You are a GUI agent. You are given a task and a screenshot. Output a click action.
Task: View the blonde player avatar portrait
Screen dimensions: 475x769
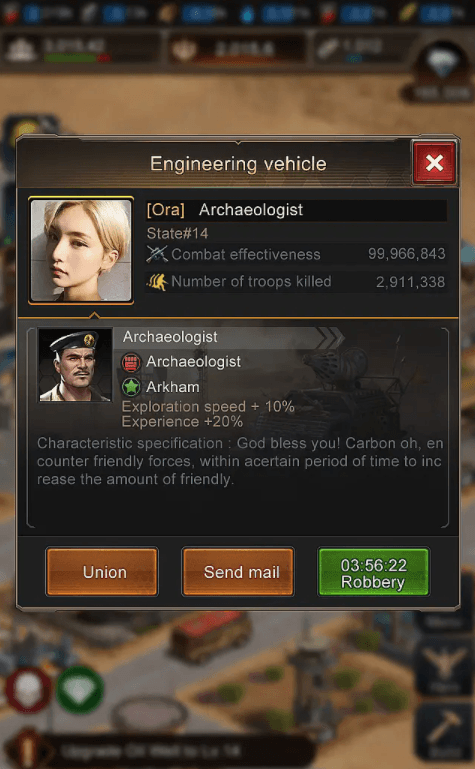81,250
